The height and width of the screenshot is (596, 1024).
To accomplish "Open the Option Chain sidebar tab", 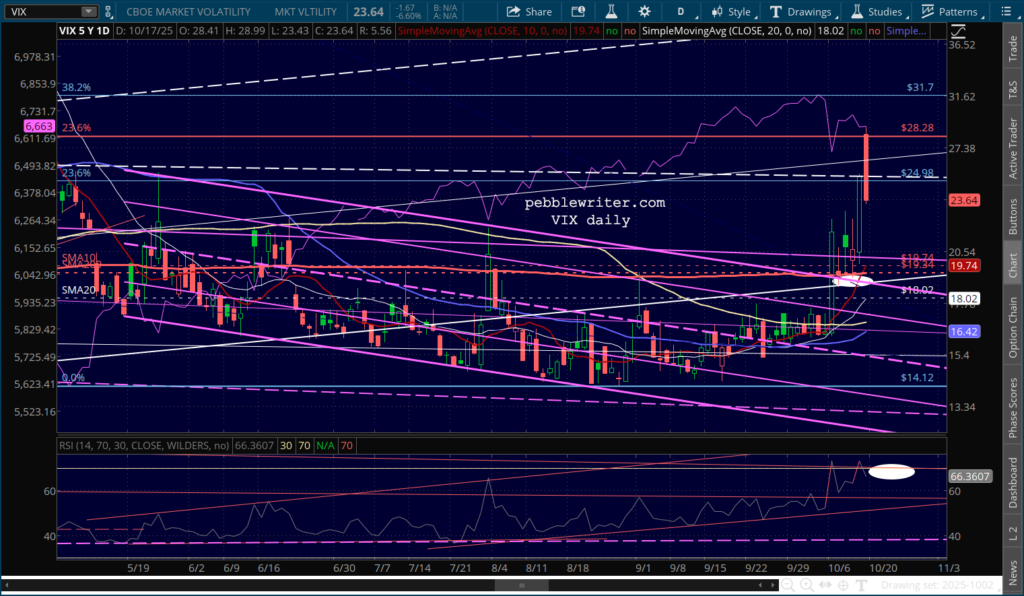I will [1013, 328].
